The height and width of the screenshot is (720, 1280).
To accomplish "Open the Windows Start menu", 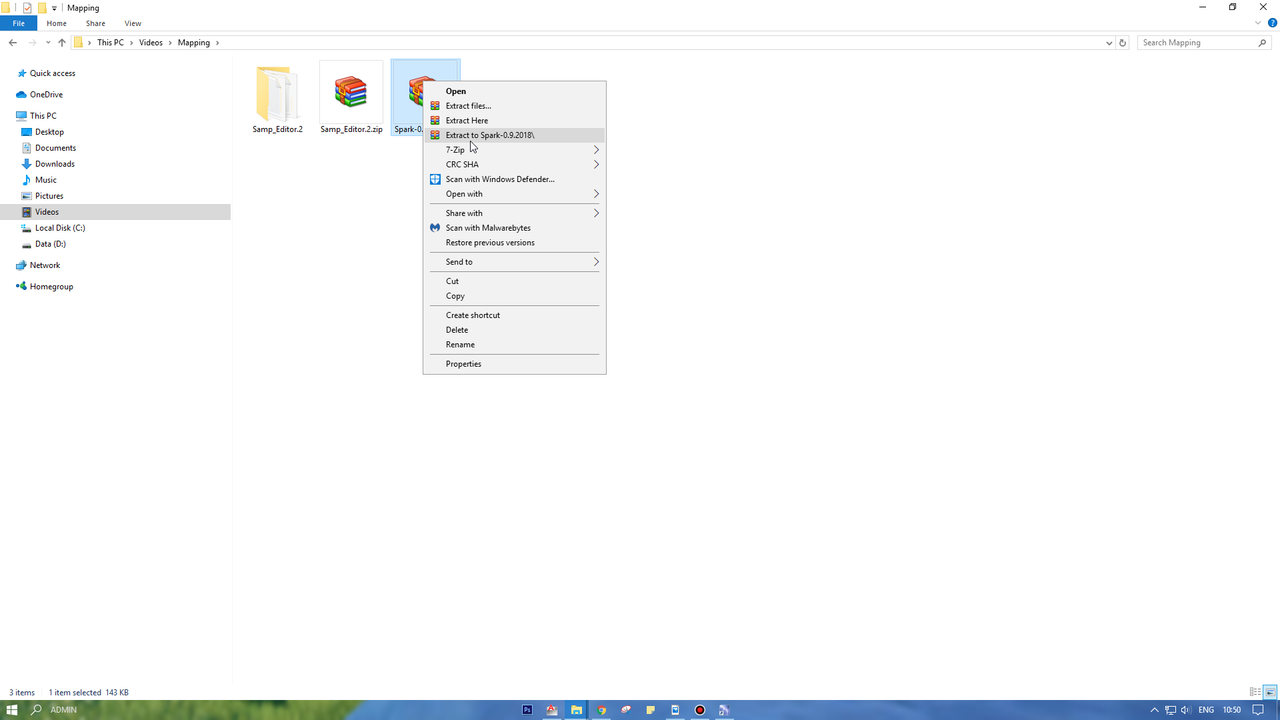I will (x=12, y=710).
